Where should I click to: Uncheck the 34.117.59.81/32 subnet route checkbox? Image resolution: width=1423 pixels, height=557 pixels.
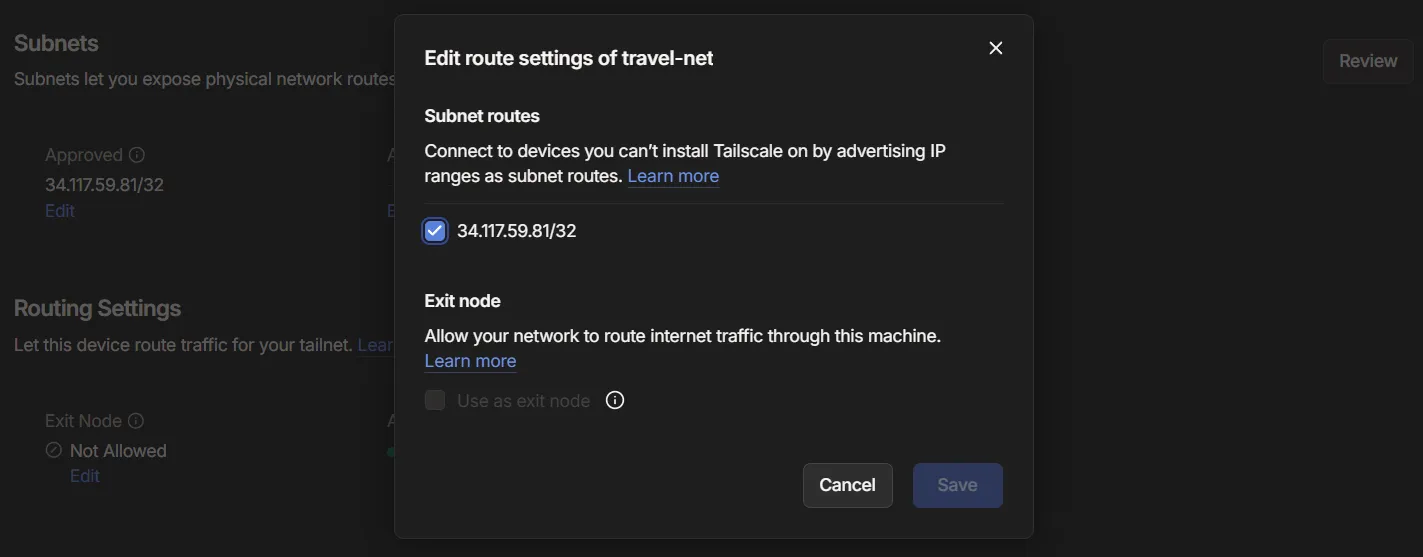(435, 231)
